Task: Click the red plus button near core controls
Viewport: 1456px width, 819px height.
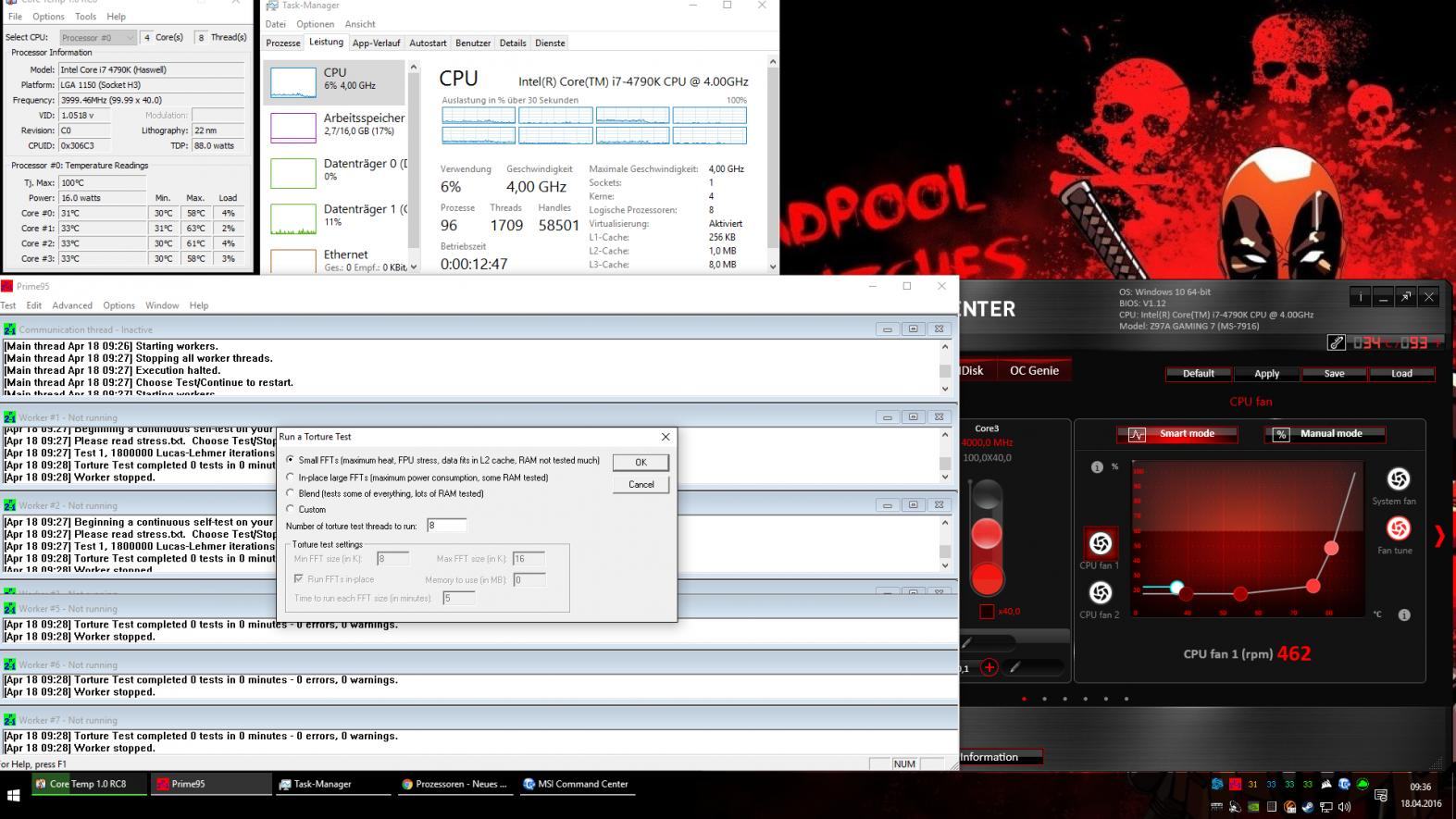Action: [x=989, y=667]
